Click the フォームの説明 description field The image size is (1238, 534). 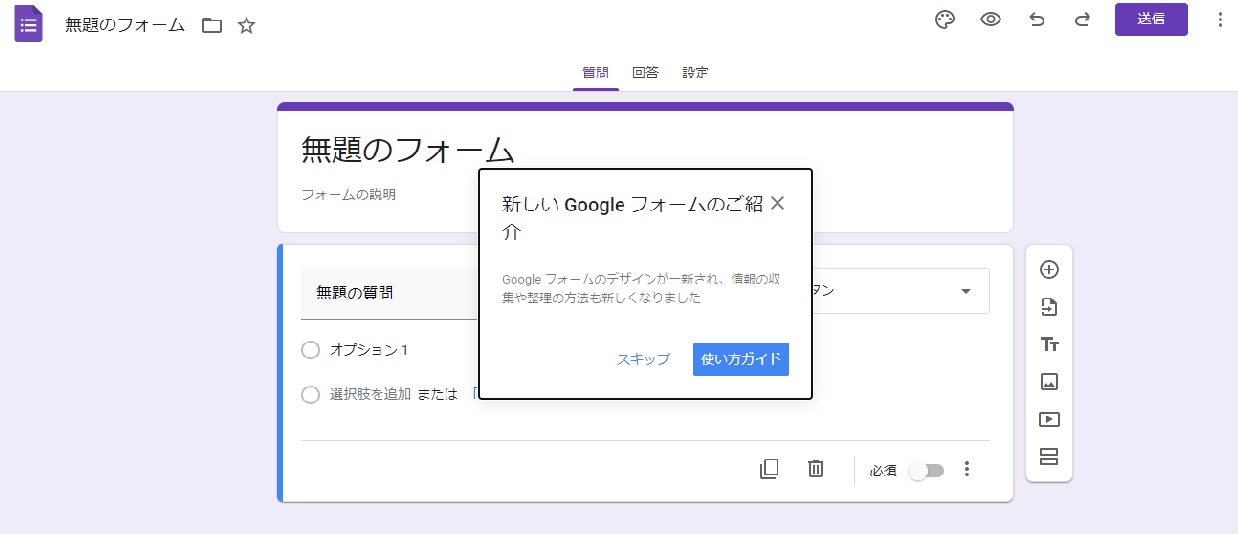(x=349, y=195)
